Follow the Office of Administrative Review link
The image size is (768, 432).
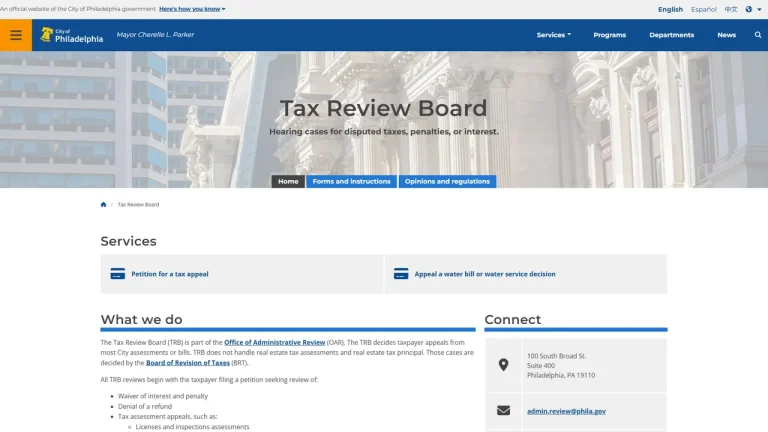(x=274, y=342)
